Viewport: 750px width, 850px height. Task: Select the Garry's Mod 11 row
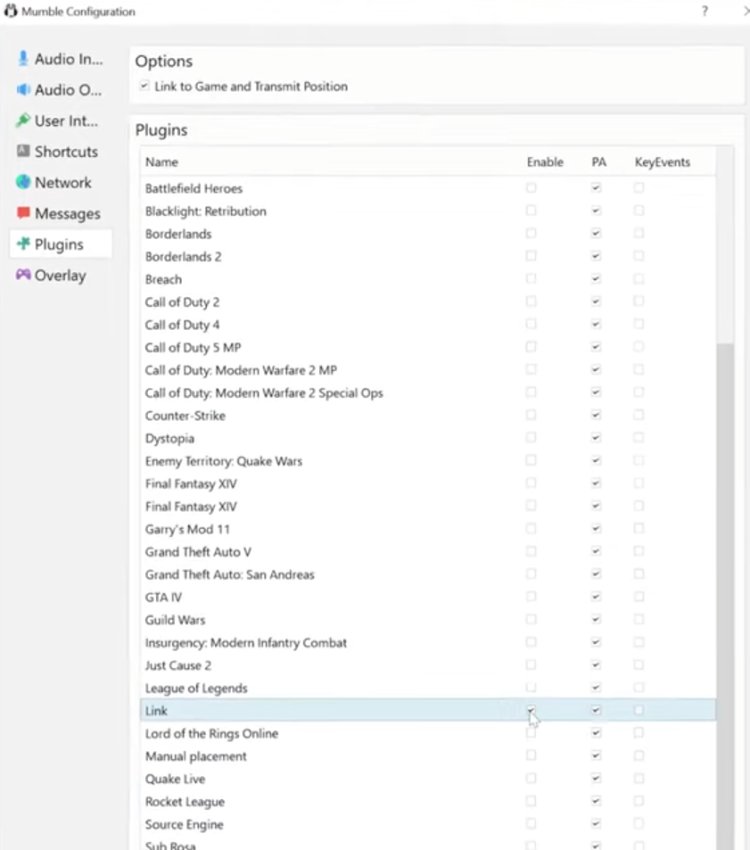pos(428,529)
